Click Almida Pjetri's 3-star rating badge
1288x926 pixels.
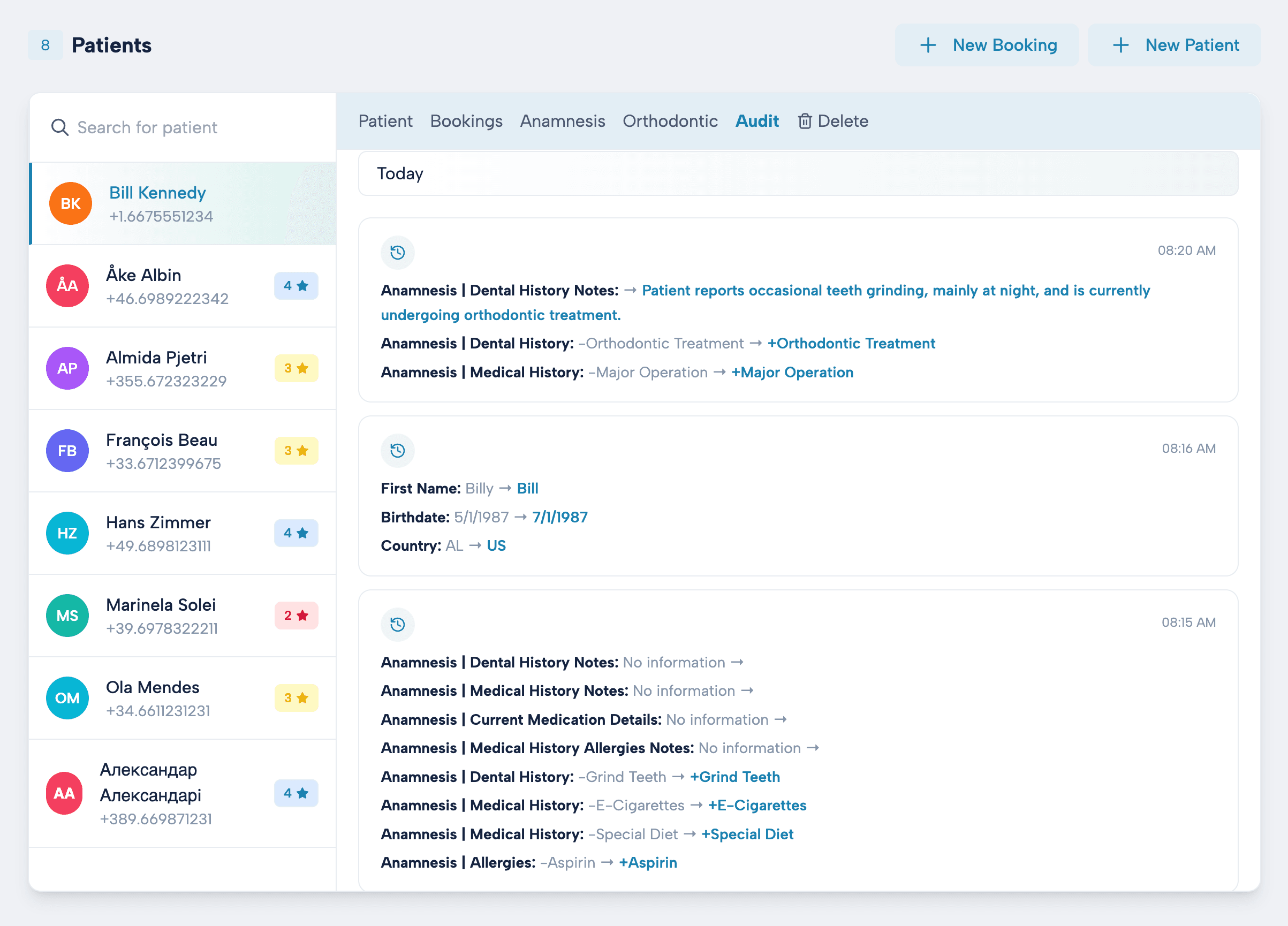(296, 368)
